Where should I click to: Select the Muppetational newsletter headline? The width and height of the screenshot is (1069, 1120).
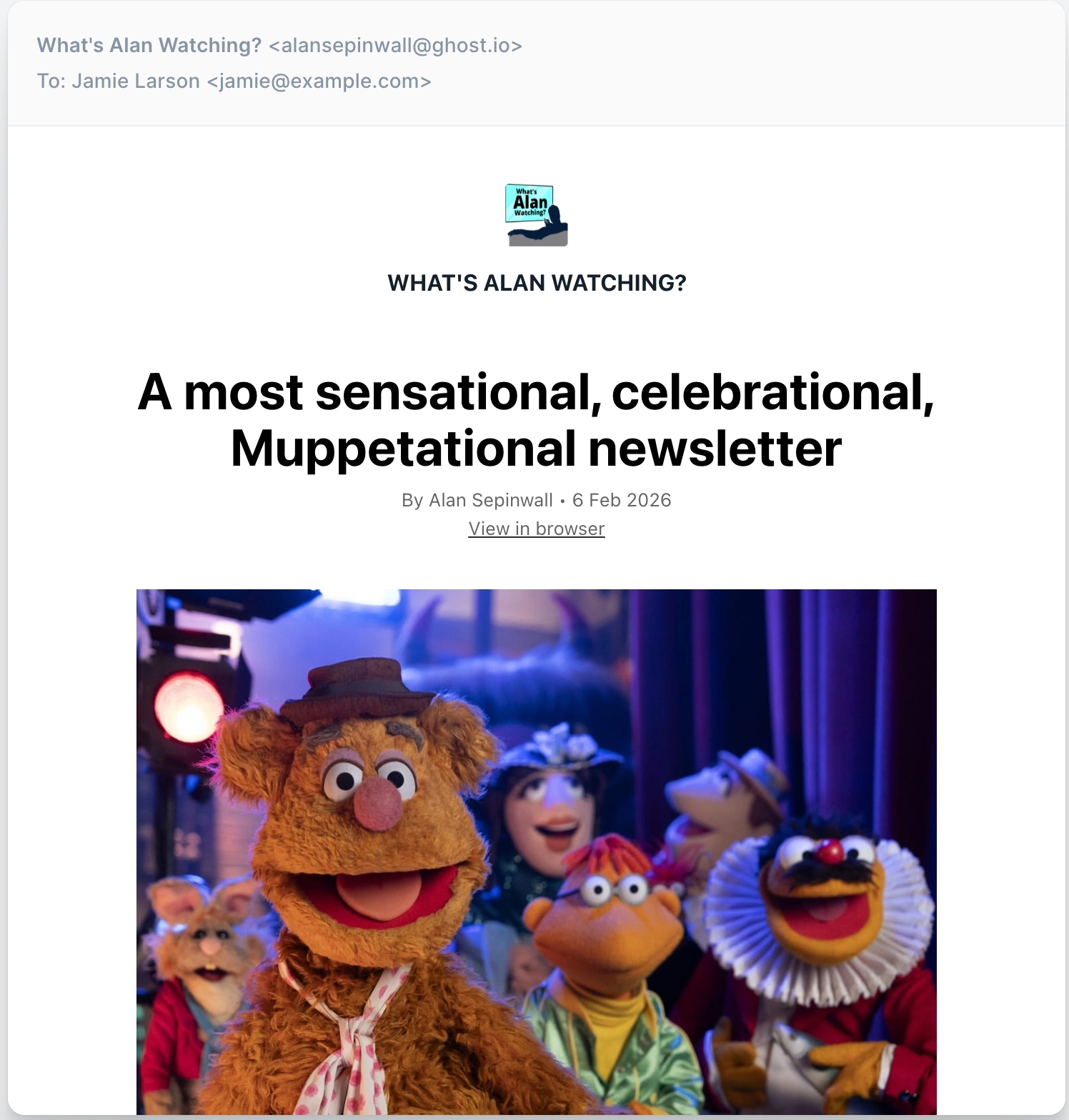pyautogui.click(x=536, y=420)
